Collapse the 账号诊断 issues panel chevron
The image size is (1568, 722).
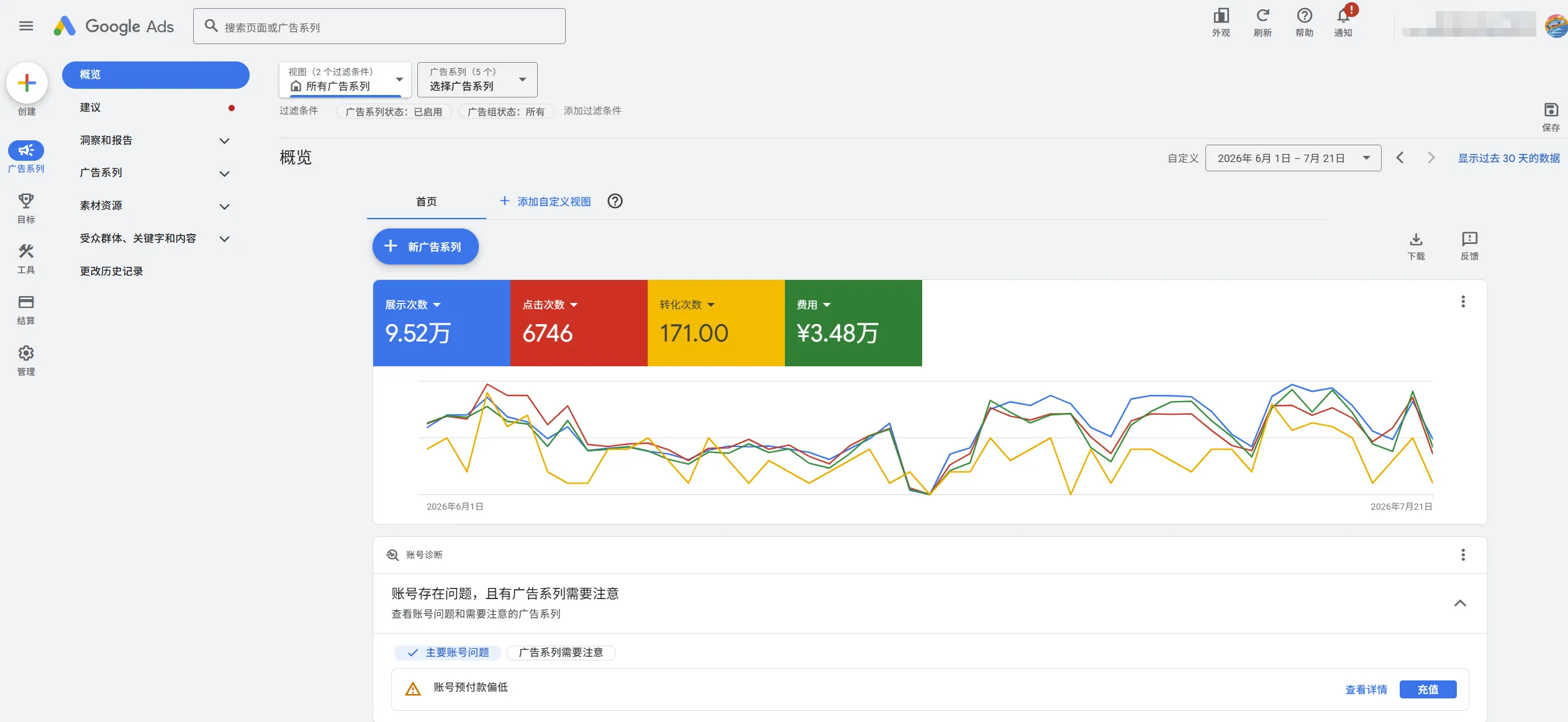[1460, 603]
